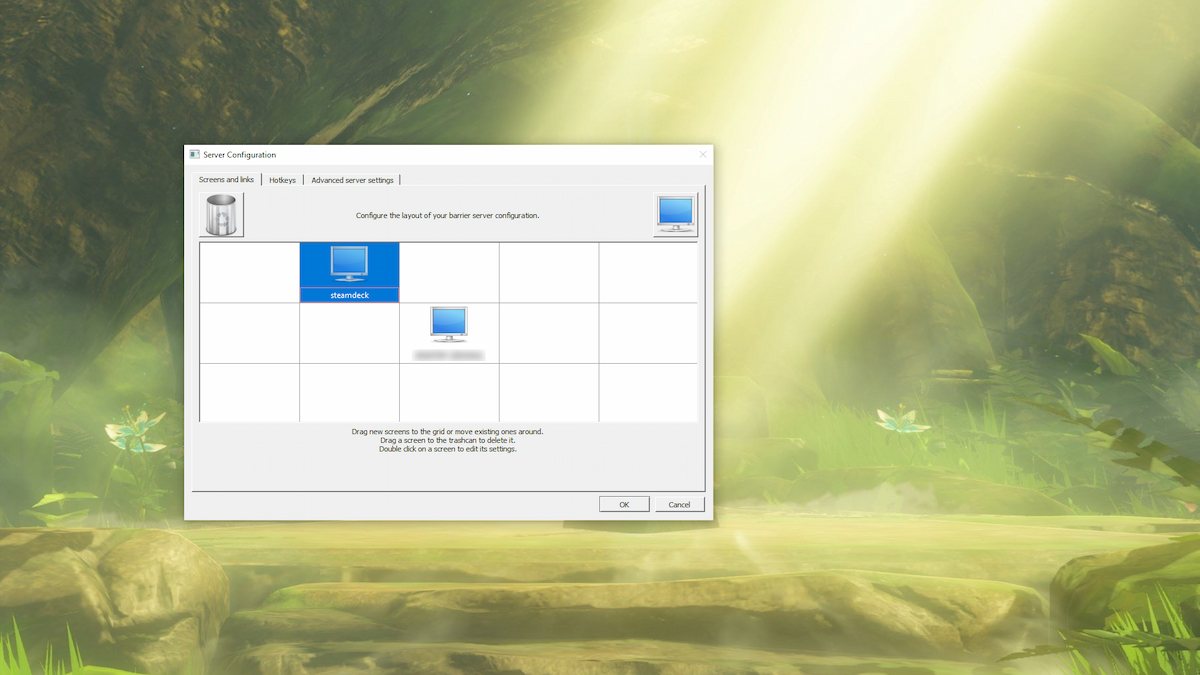This screenshot has width=1200, height=675.
Task: Open the Advanced server settings tab
Action: point(352,180)
